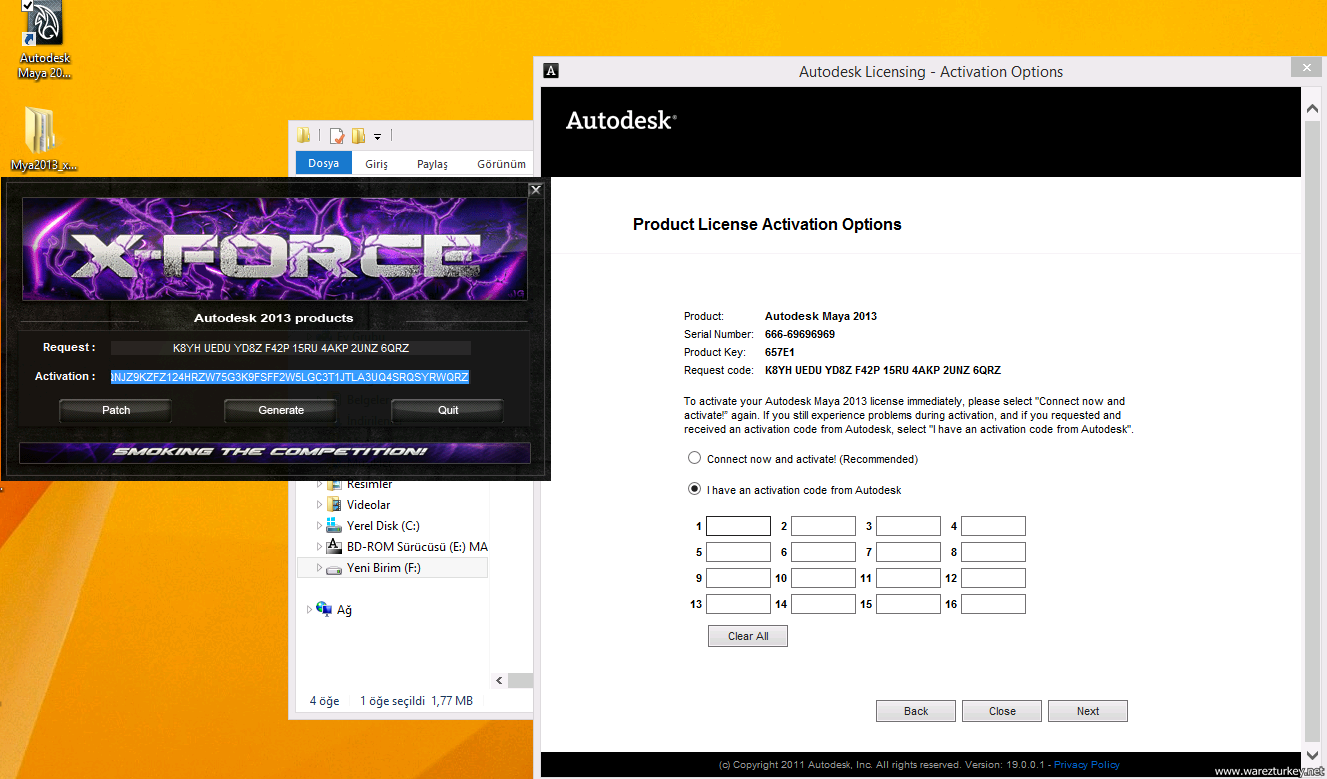Click the Close button beside Back
1327x779 pixels.
[x=1002, y=711]
